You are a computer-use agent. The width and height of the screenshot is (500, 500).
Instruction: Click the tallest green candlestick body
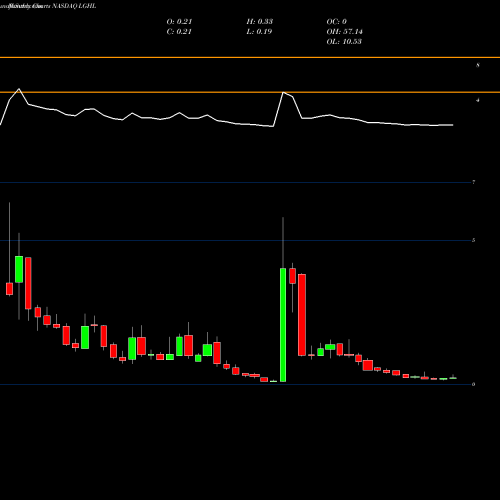coord(283,325)
